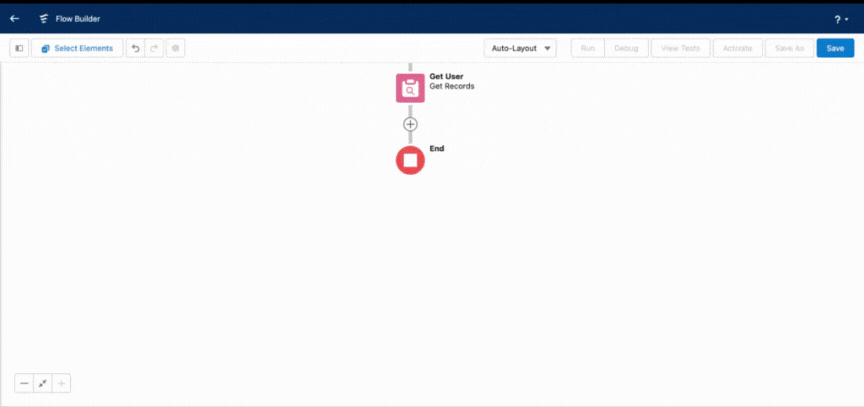Image resolution: width=864 pixels, height=407 pixels.
Task: Toggle the left toolbox panel
Action: pyautogui.click(x=18, y=48)
